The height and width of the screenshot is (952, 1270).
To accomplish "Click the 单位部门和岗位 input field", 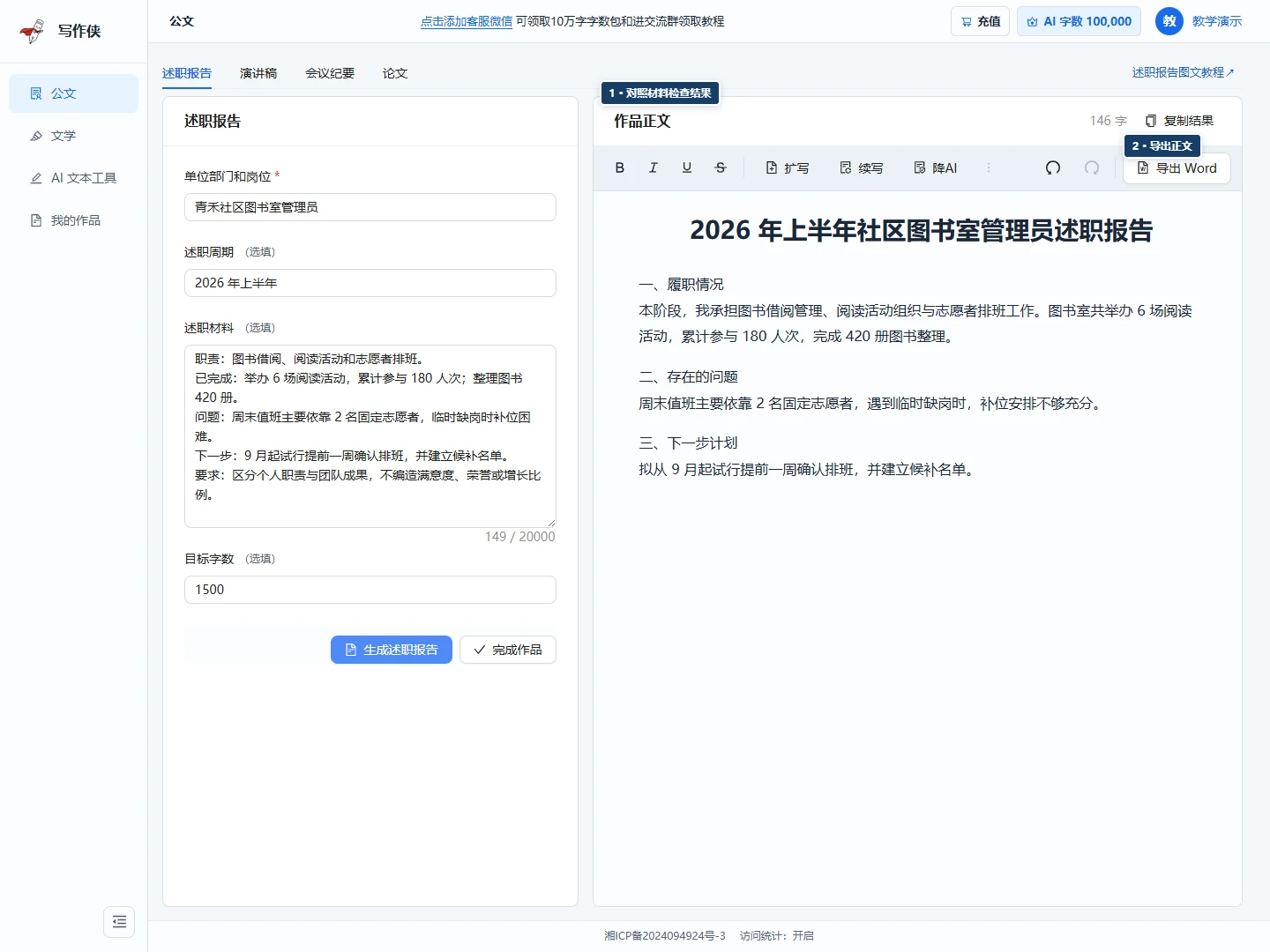I will tap(370, 207).
